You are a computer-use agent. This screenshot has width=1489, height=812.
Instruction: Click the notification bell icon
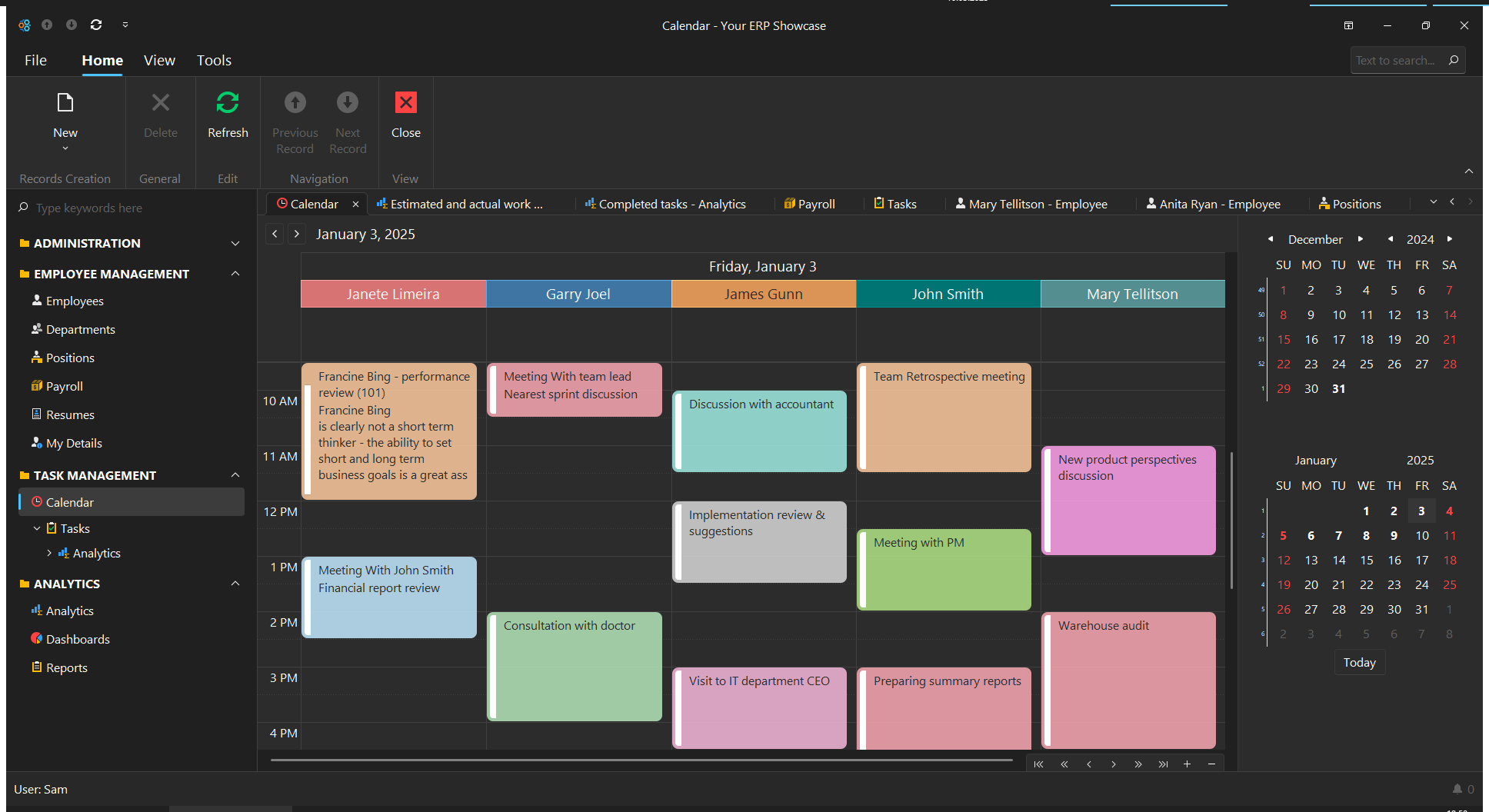1457,789
